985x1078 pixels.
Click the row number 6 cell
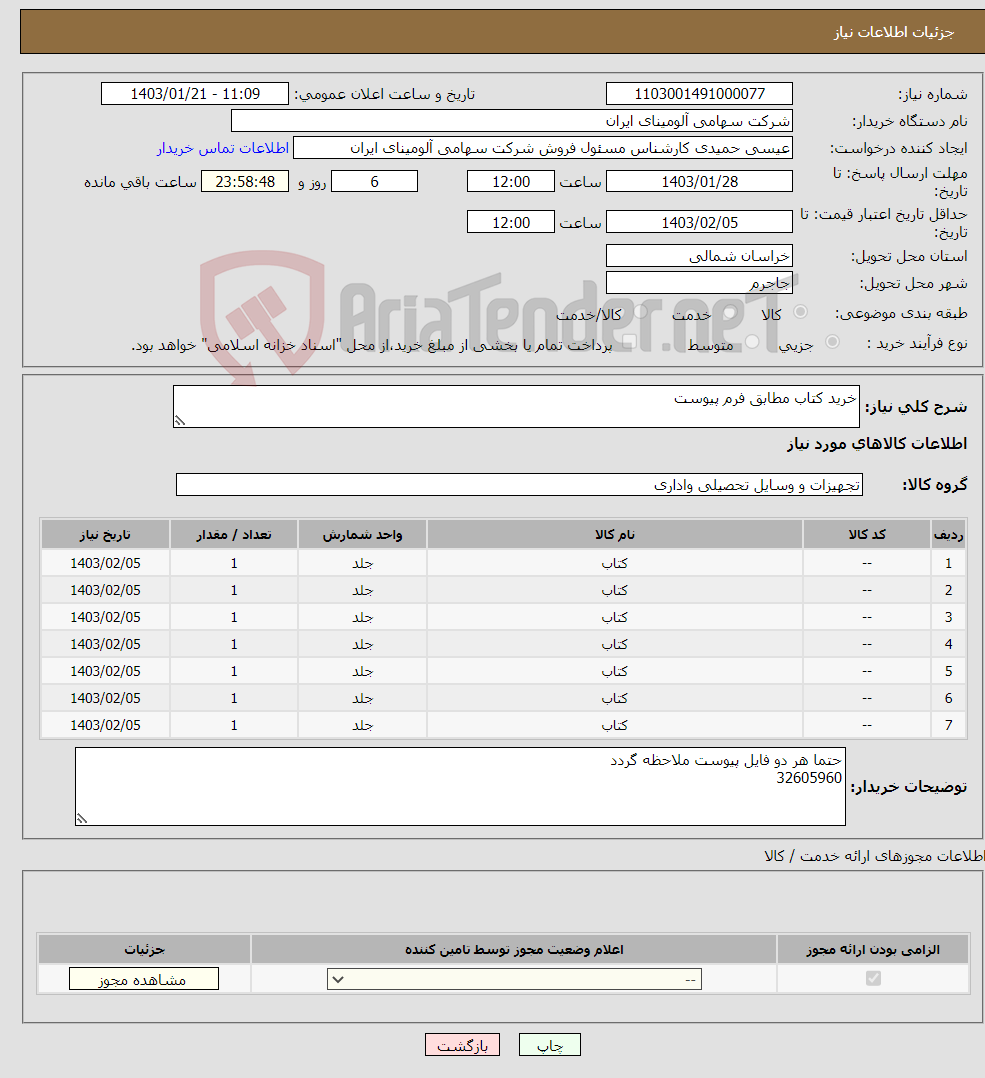pos(949,698)
